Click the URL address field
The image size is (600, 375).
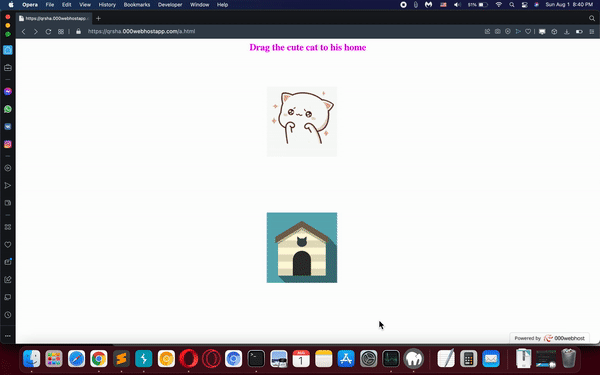click(x=141, y=31)
